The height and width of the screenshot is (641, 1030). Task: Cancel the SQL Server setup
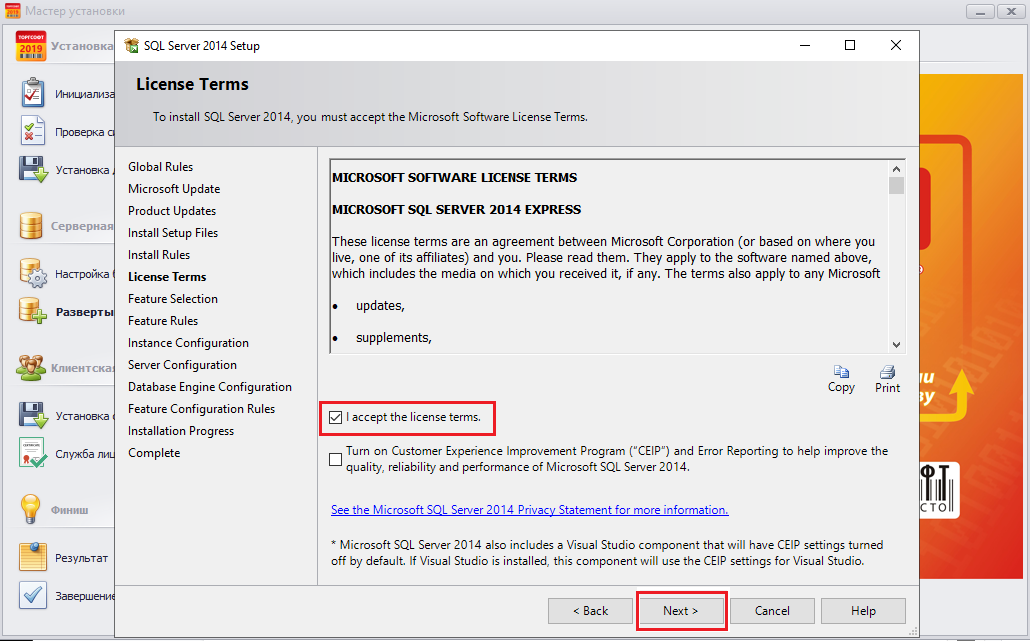[772, 611]
